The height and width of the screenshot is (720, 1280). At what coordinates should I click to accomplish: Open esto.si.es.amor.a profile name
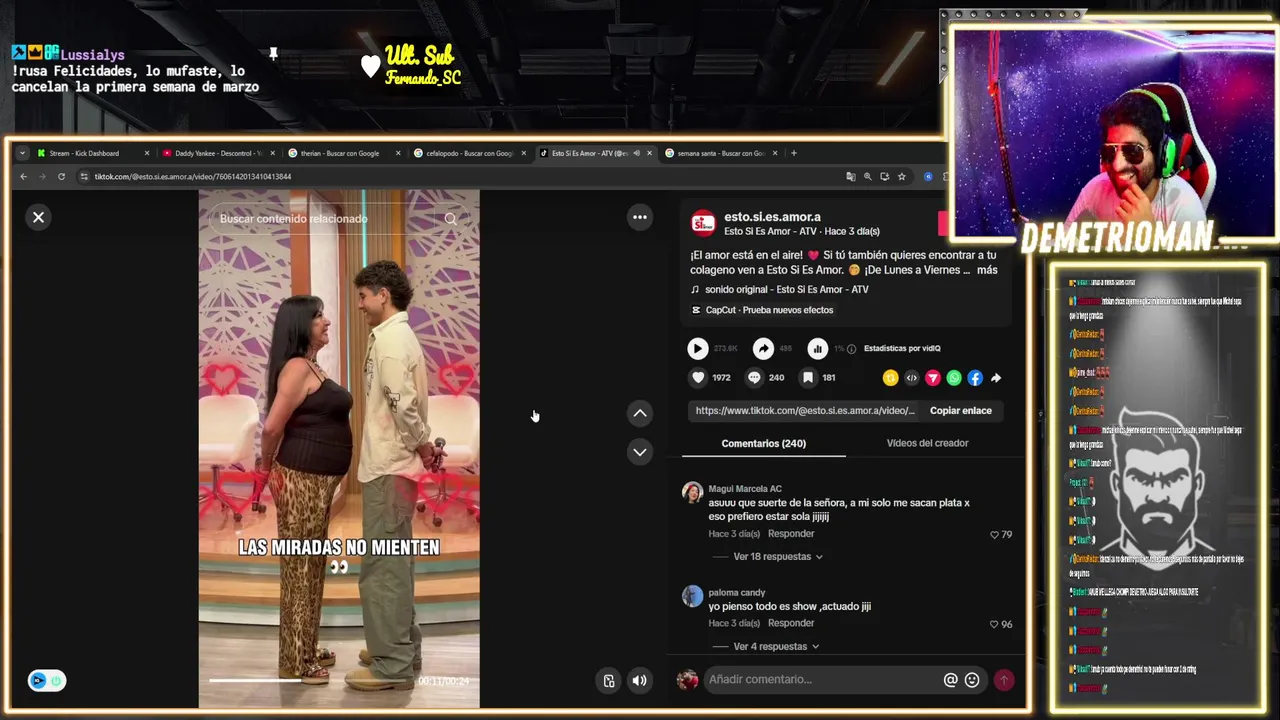772,217
